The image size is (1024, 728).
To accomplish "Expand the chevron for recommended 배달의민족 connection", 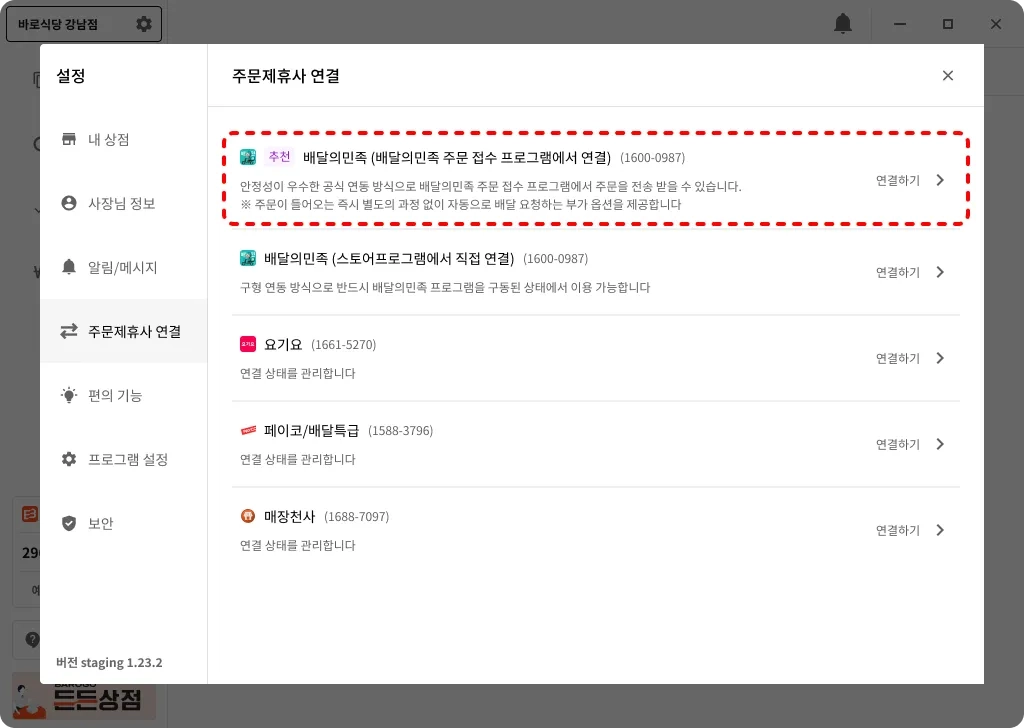I will 940,180.
